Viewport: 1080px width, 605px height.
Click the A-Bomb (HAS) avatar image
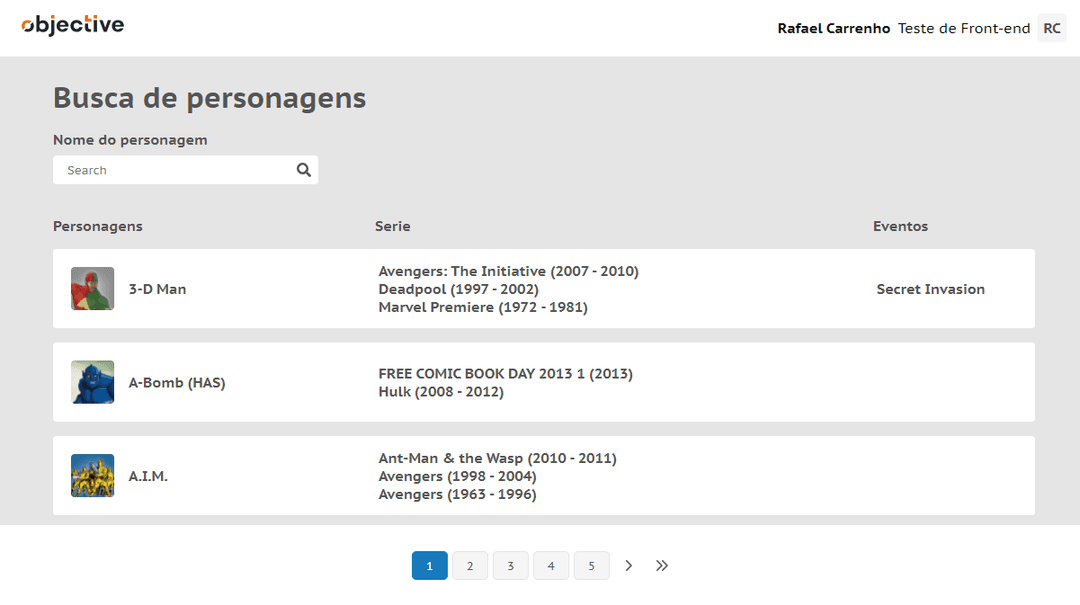[92, 382]
